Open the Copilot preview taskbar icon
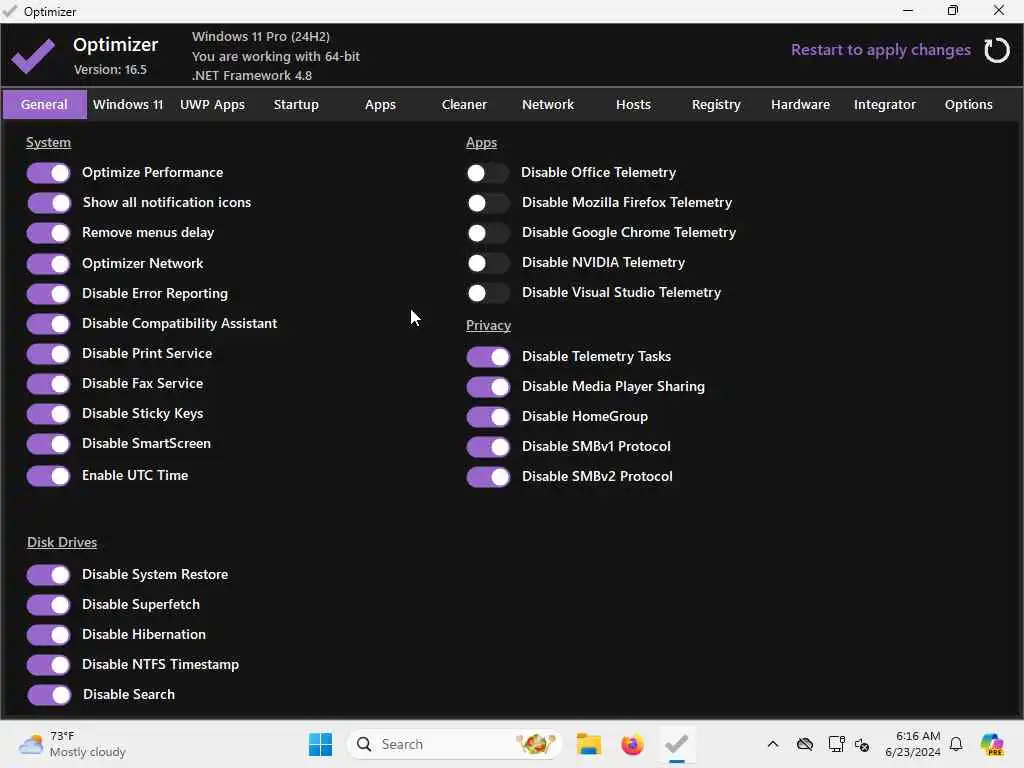 click(992, 744)
